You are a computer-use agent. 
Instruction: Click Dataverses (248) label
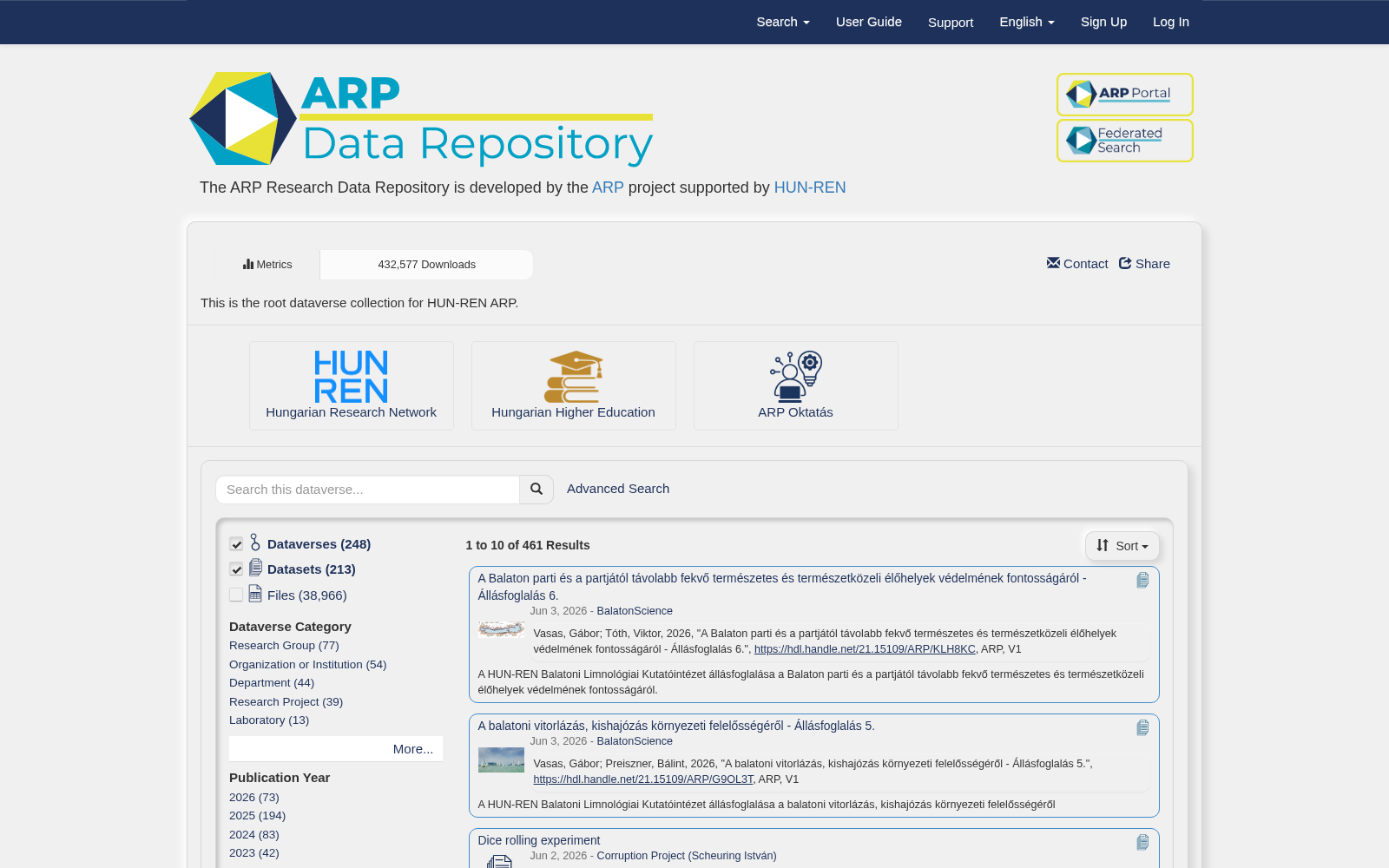click(x=319, y=544)
